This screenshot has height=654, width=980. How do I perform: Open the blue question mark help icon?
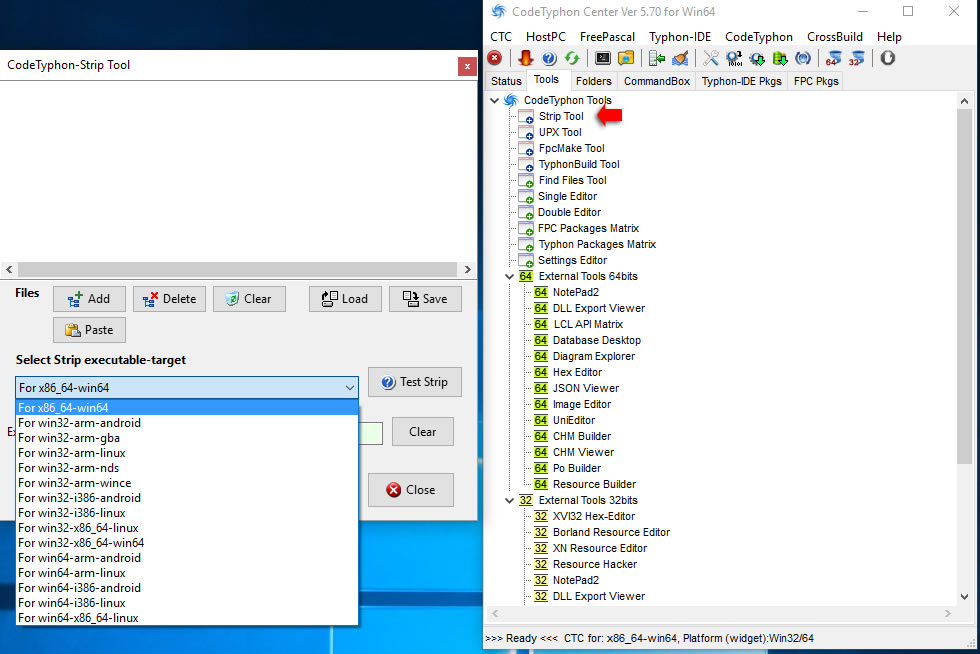tap(549, 58)
